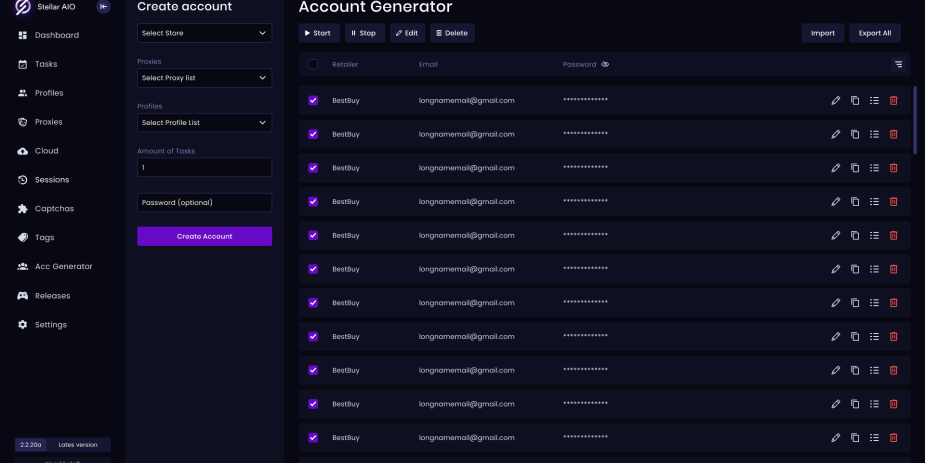Open the list details icon in the third row

pyautogui.click(x=874, y=168)
